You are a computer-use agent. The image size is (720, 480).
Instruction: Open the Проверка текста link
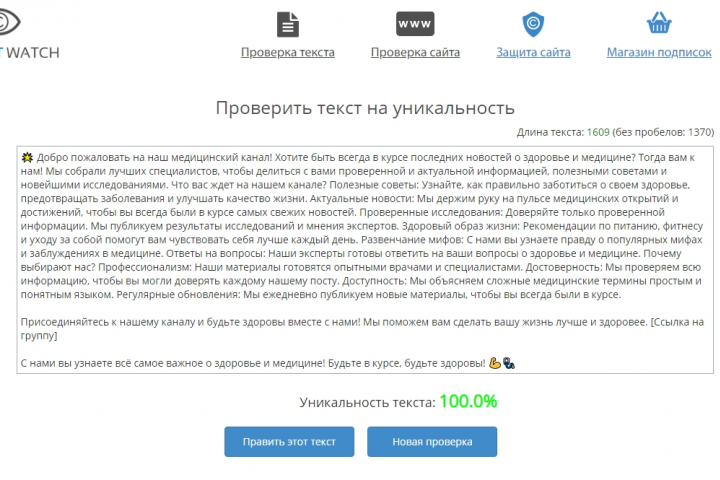[x=288, y=52]
